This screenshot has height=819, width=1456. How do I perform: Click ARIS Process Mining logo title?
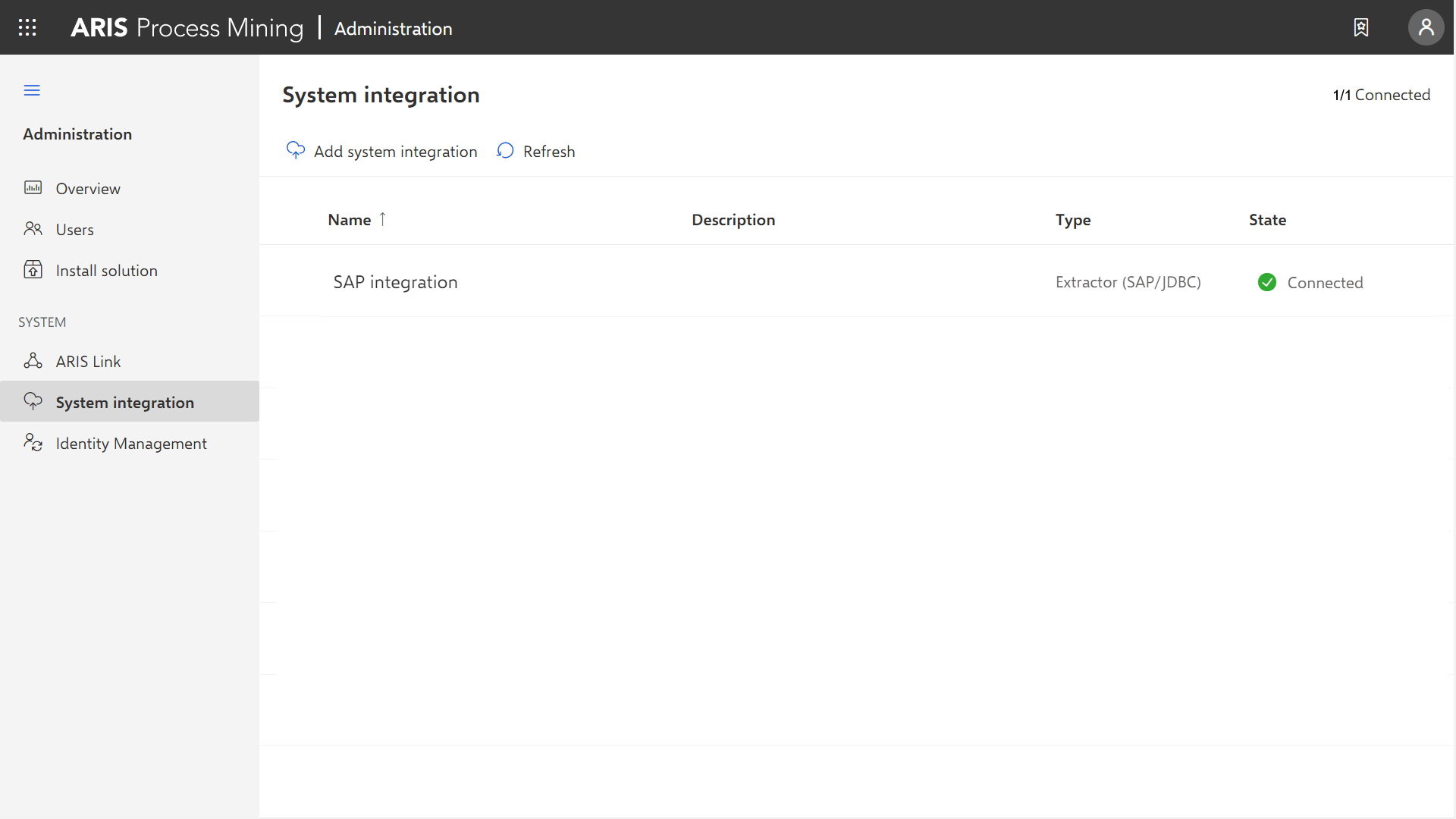tap(187, 27)
